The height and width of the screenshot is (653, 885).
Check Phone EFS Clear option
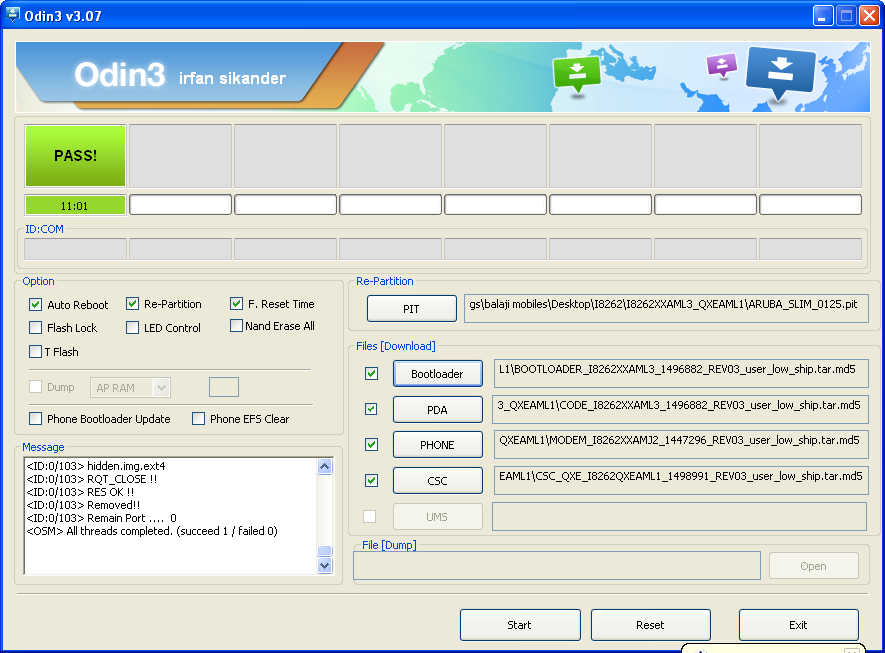pyautogui.click(x=198, y=419)
